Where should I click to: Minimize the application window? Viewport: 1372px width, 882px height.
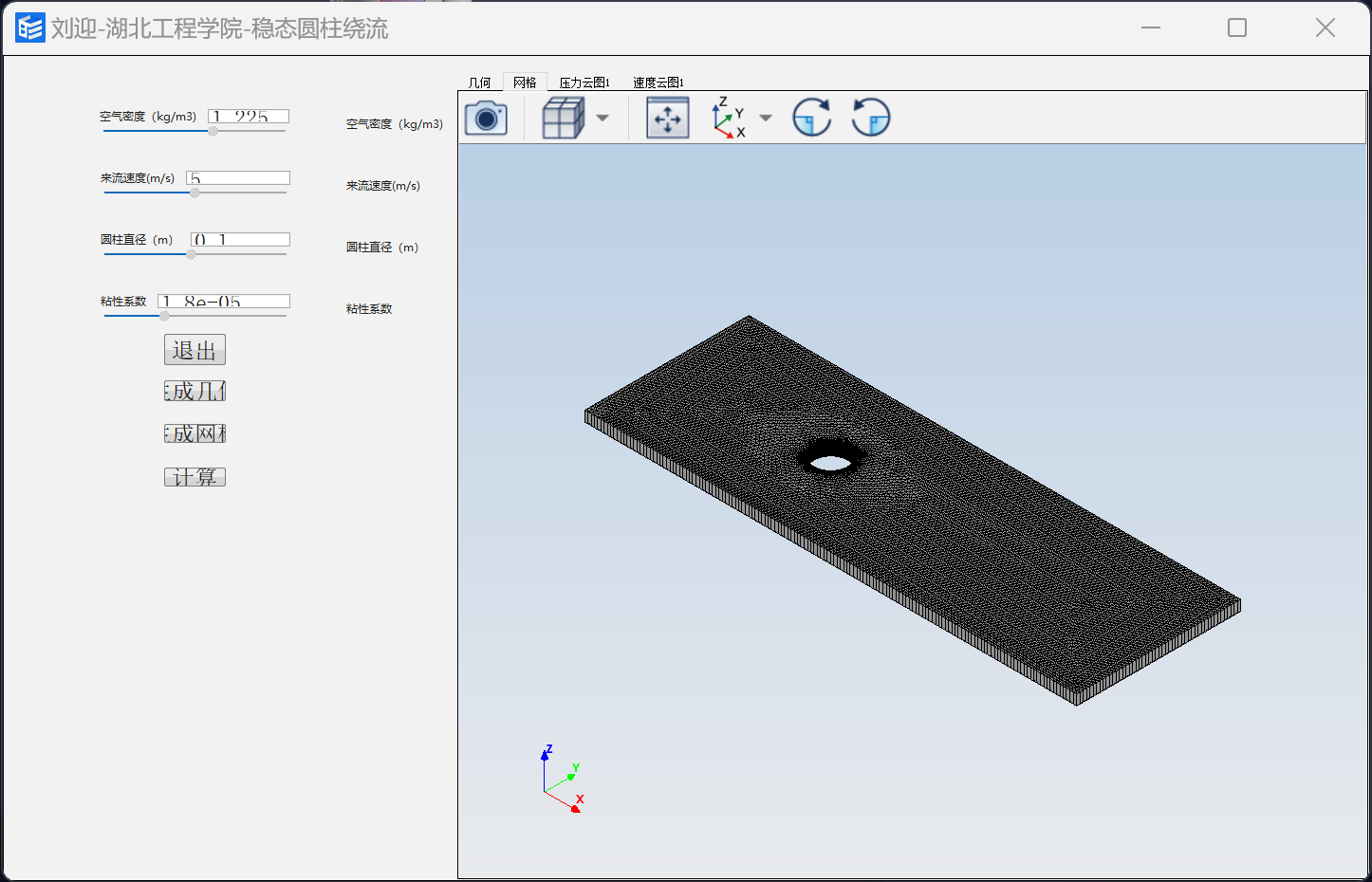[x=1151, y=28]
